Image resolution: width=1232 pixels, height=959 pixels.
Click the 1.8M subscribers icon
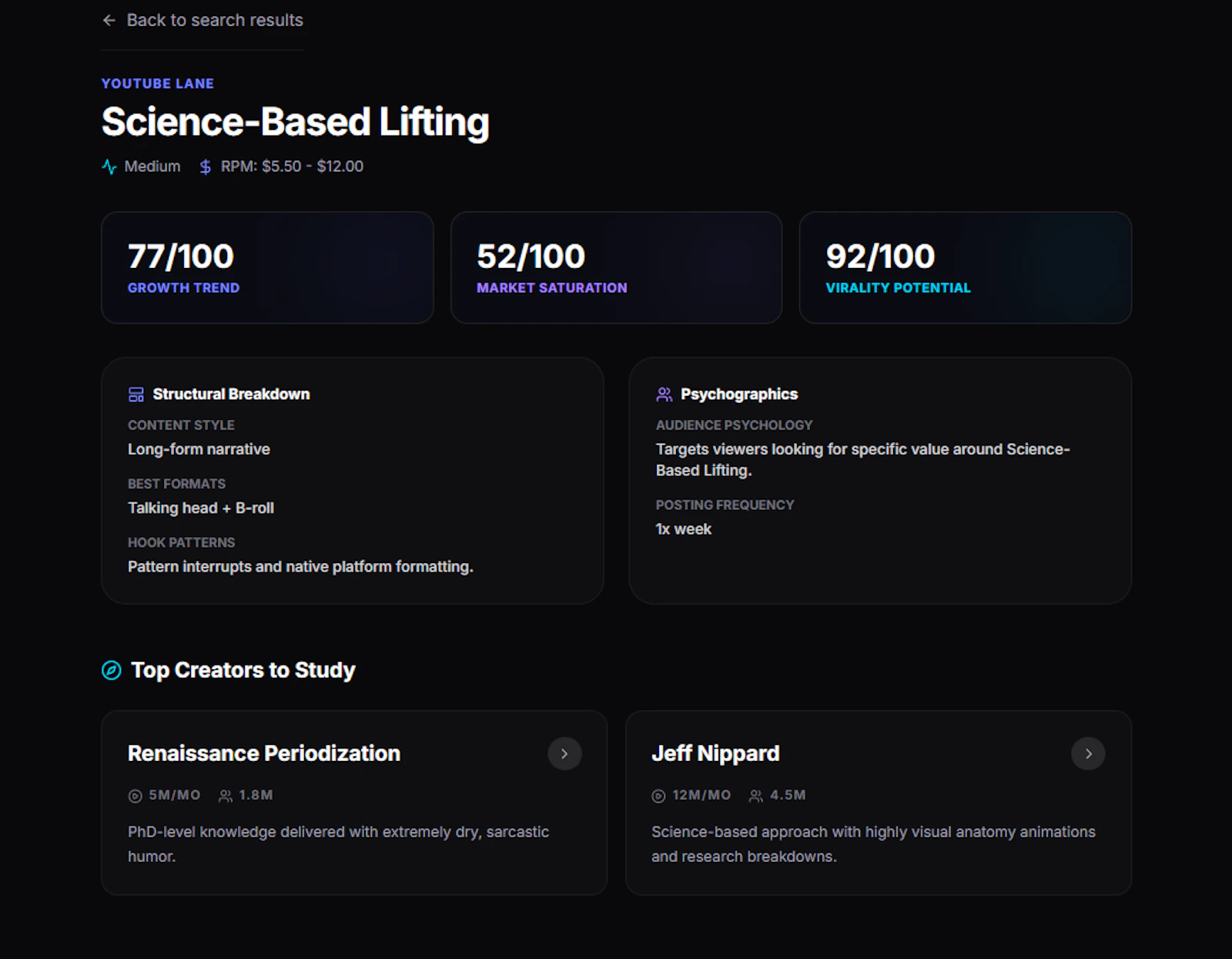coord(226,796)
